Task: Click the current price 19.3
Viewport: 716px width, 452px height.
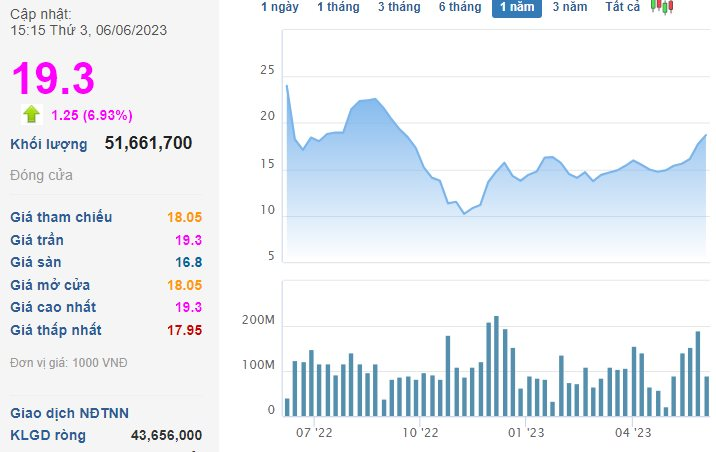Action: pyautogui.click(x=53, y=78)
